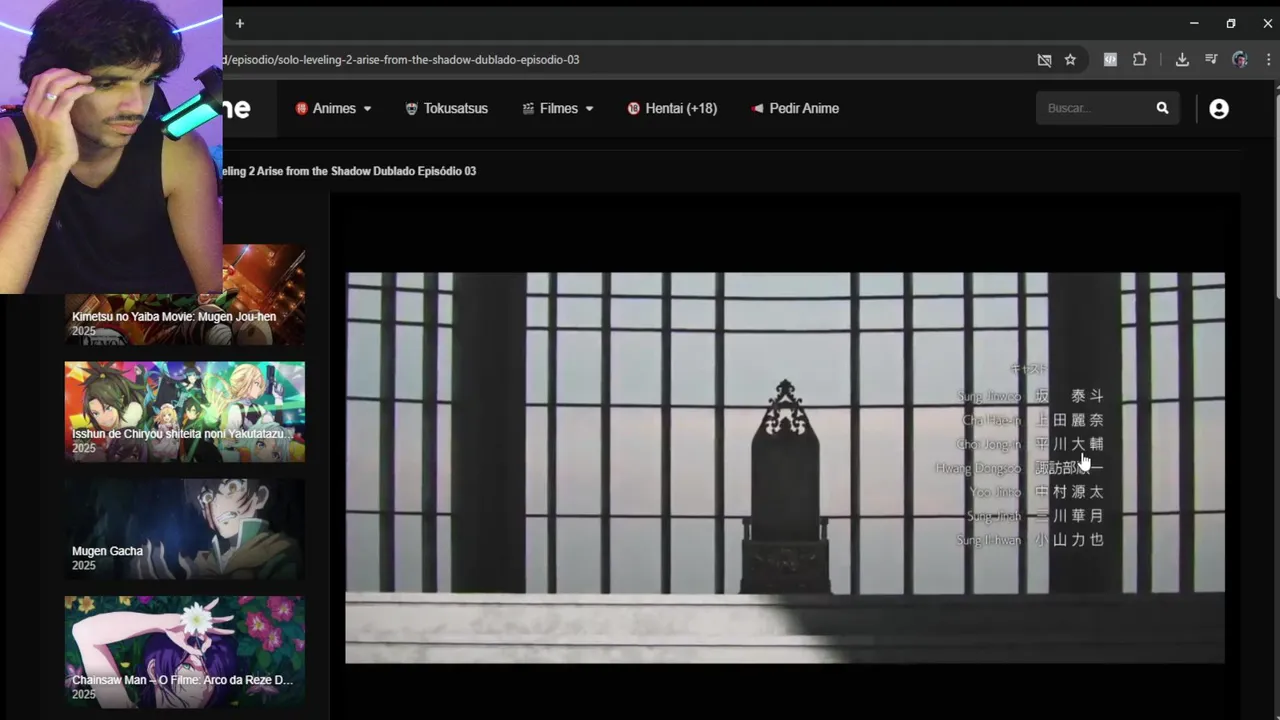Screen dimensions: 1280x720
Task: Open the Pedir Anime menu item
Action: [795, 108]
